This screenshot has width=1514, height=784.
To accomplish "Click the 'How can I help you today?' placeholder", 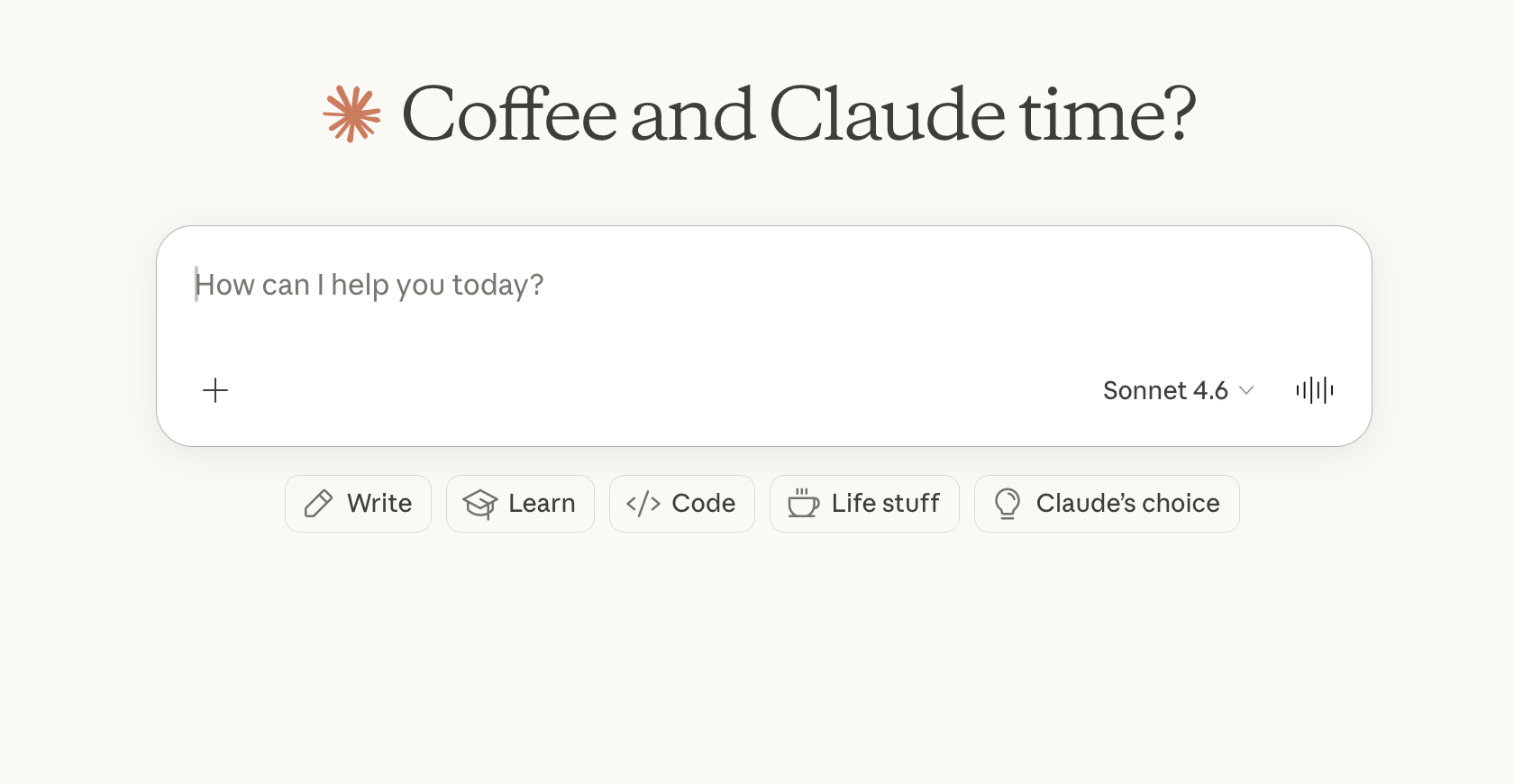I will coord(369,285).
